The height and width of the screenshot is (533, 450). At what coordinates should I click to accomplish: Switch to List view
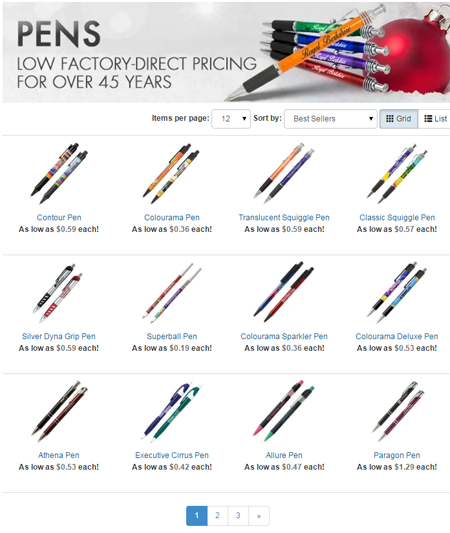(x=435, y=119)
